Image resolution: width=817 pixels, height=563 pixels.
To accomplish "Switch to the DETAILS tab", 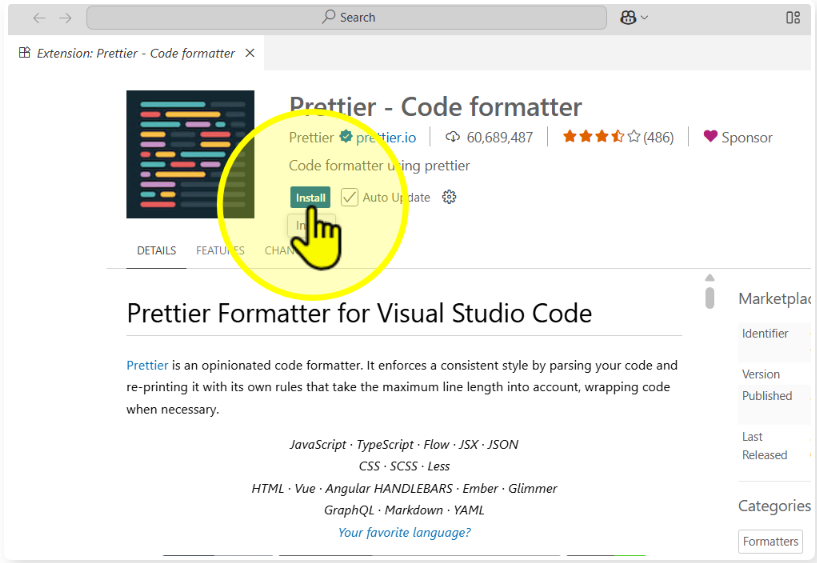I will tap(156, 251).
